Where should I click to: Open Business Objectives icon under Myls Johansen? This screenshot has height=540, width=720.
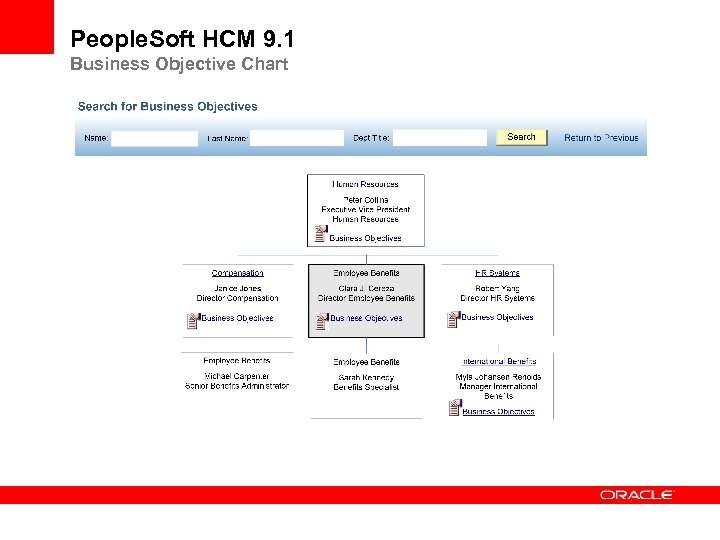(455, 407)
